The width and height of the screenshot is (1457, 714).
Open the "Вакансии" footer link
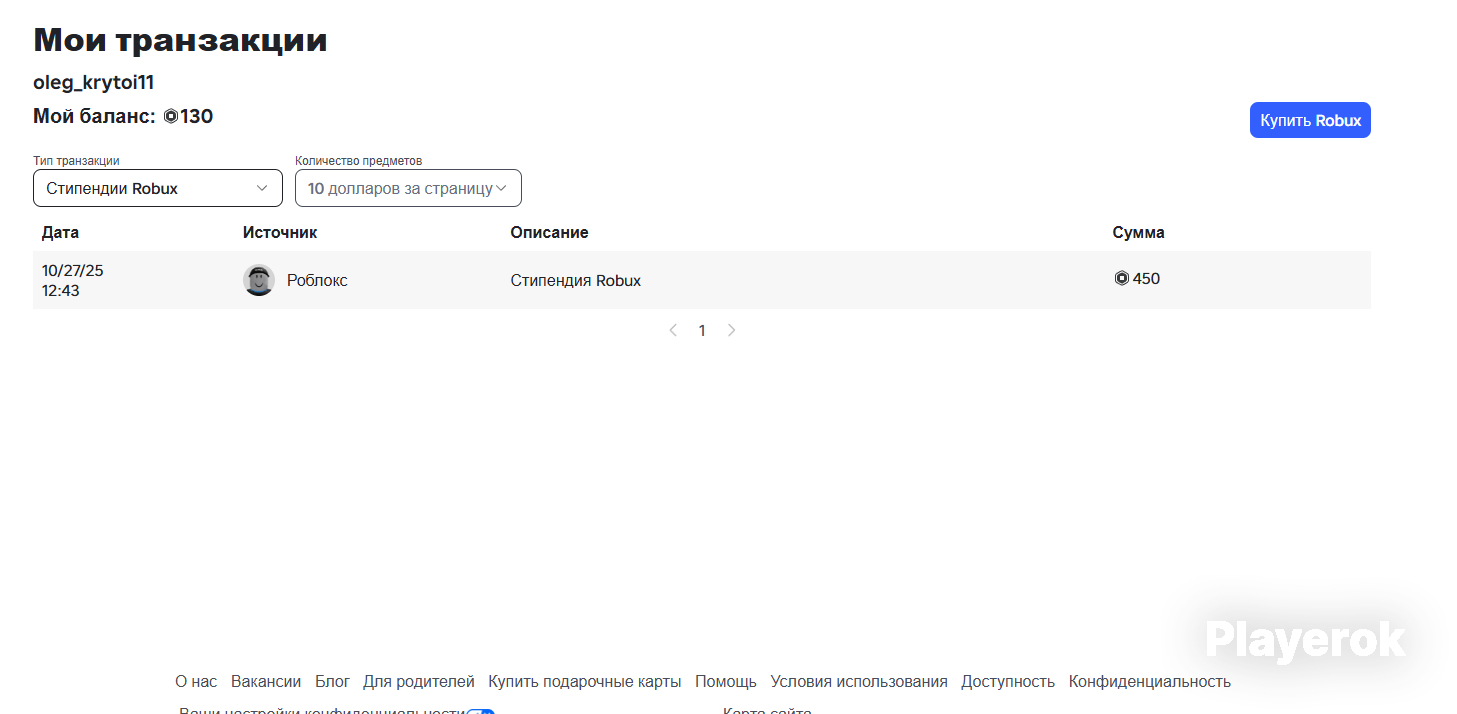point(266,681)
